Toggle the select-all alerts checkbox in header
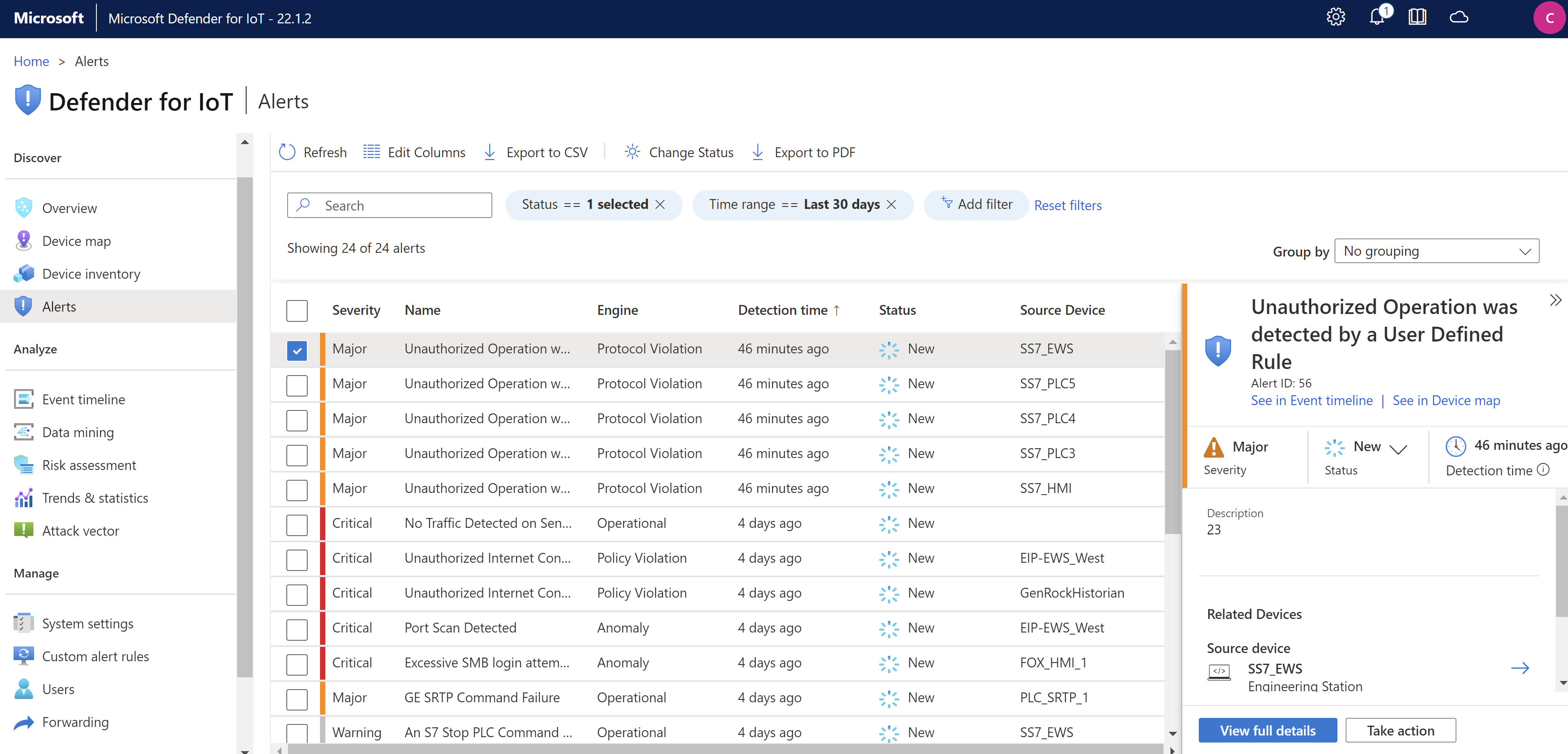1568x754 pixels. tap(297, 311)
